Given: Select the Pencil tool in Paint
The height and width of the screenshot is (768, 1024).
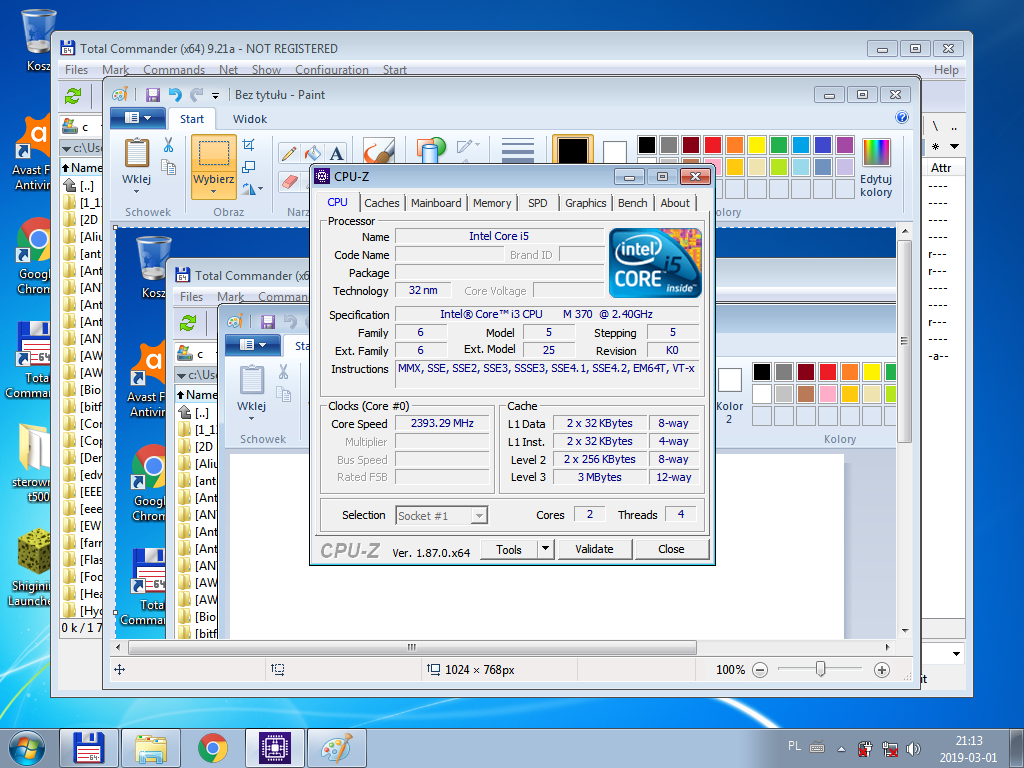Looking at the screenshot, I should pos(289,153).
